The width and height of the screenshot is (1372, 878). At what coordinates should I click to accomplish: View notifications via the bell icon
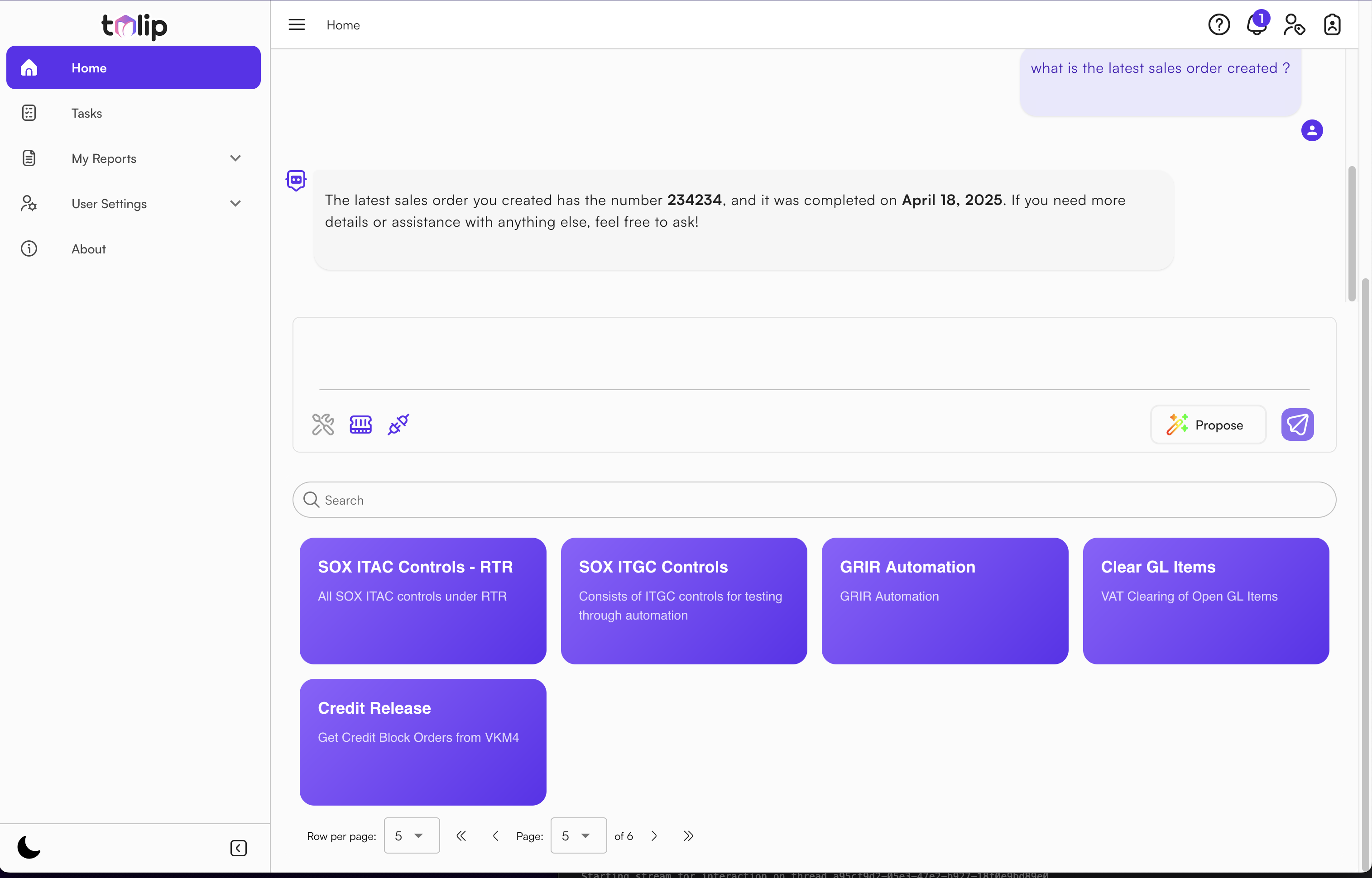point(1256,25)
